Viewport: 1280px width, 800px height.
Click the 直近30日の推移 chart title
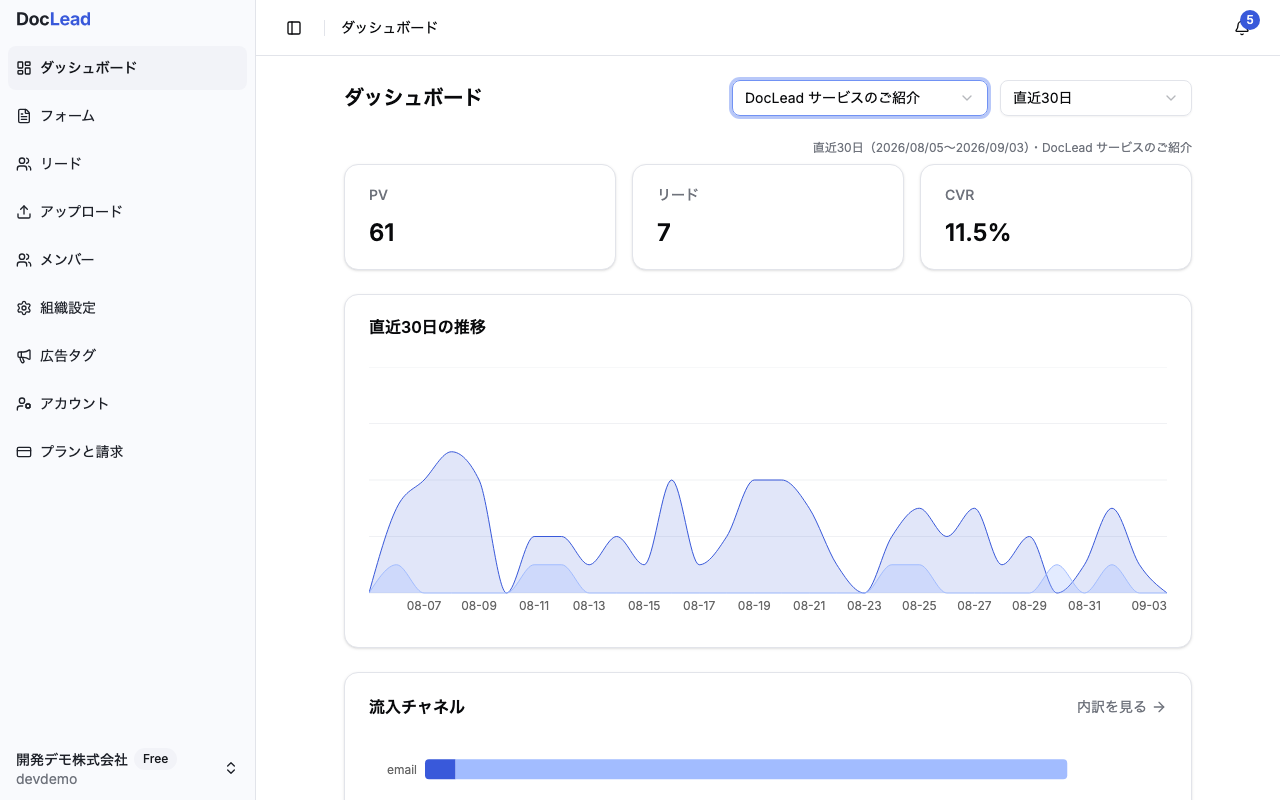(x=427, y=327)
